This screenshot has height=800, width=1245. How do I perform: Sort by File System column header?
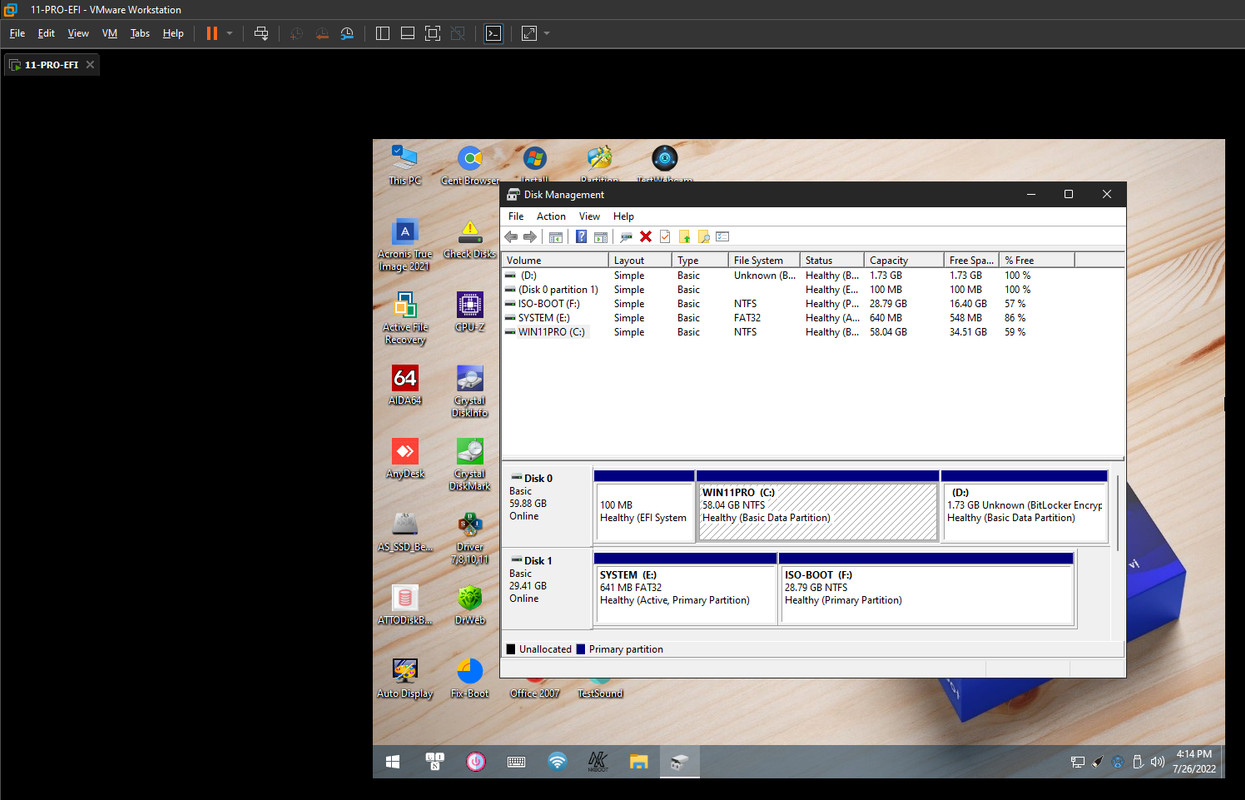click(x=764, y=260)
